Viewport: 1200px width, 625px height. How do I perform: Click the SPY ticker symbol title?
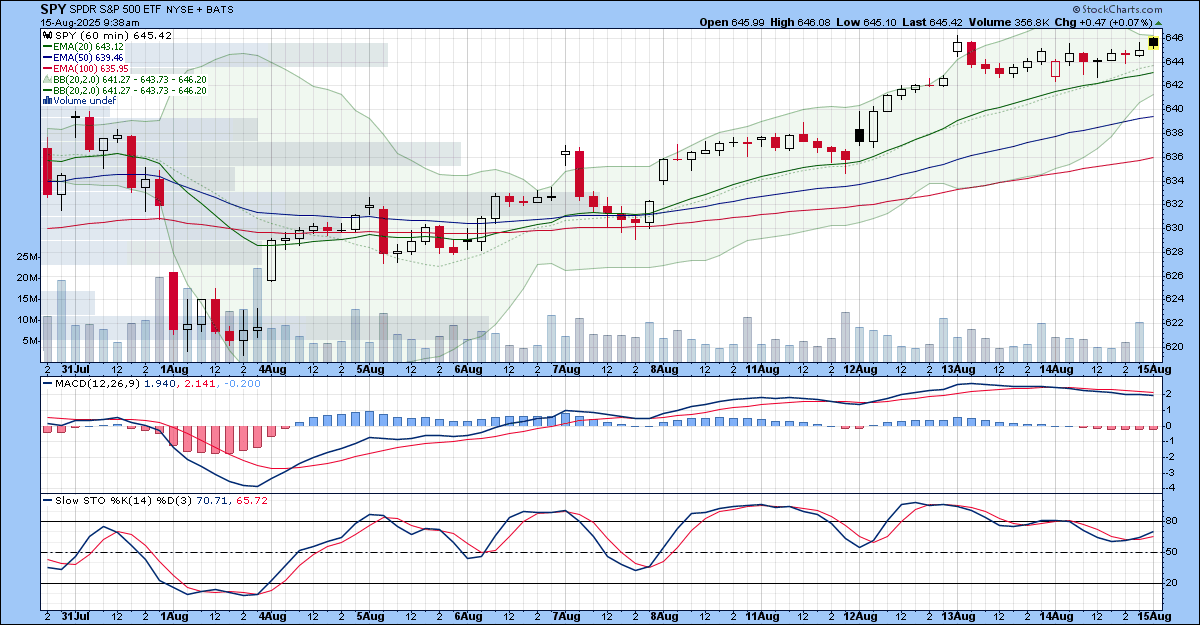[x=54, y=8]
